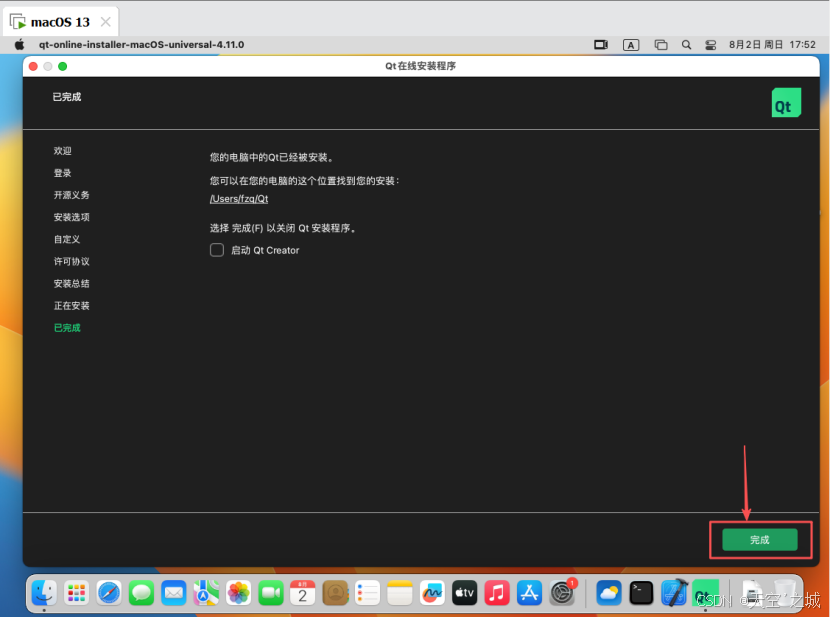Select the 自定义 step in the sidebar
The image size is (830, 617).
[x=67, y=239]
